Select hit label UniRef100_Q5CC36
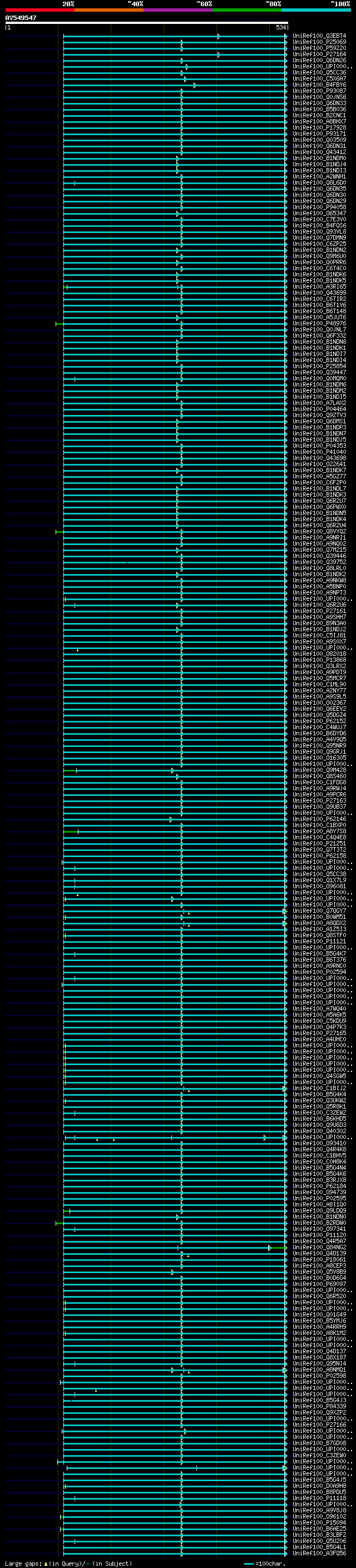 click(x=319, y=72)
